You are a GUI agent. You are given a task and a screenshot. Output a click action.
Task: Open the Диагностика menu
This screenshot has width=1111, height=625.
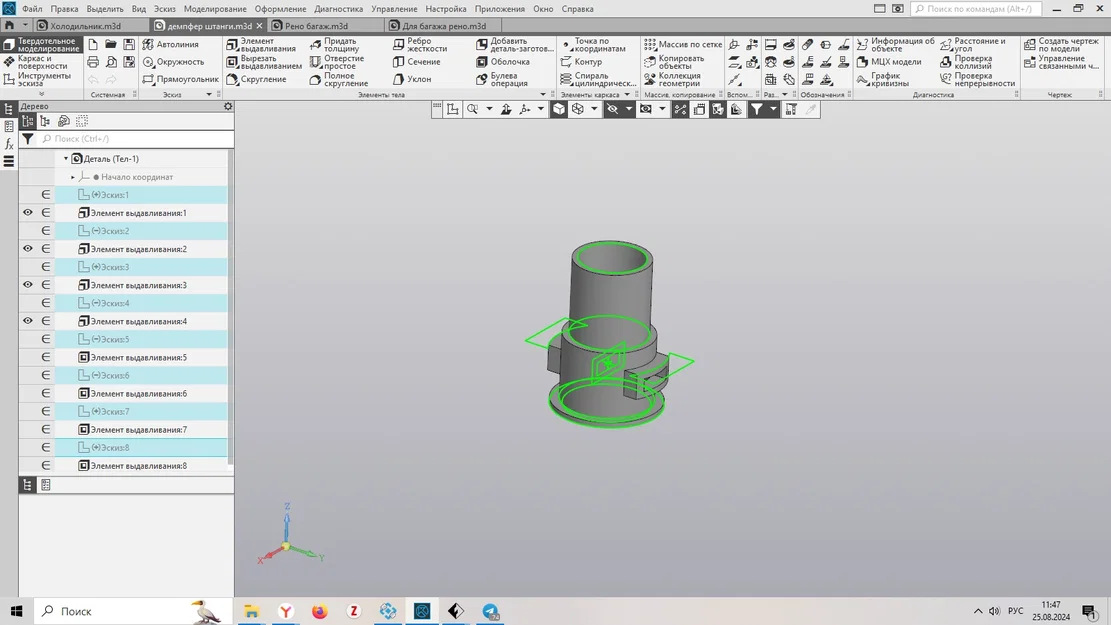click(339, 9)
